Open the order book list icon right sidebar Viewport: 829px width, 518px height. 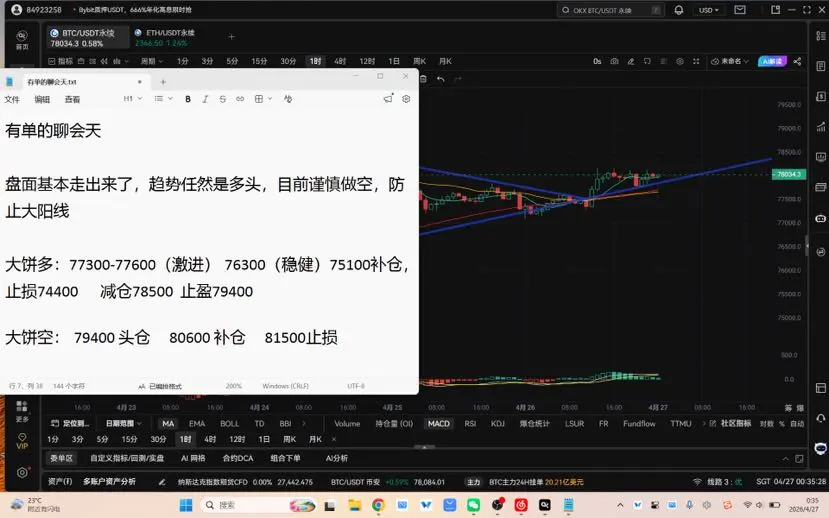pos(821,36)
